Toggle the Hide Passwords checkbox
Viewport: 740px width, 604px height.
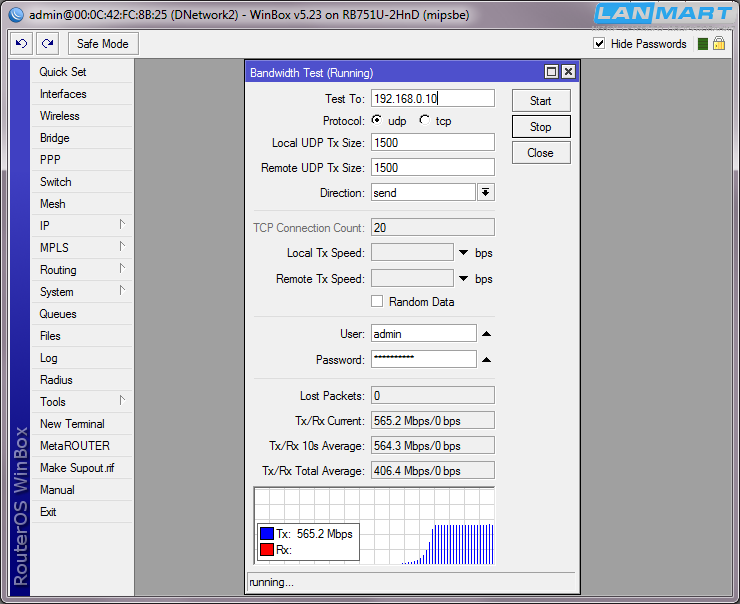(x=599, y=43)
